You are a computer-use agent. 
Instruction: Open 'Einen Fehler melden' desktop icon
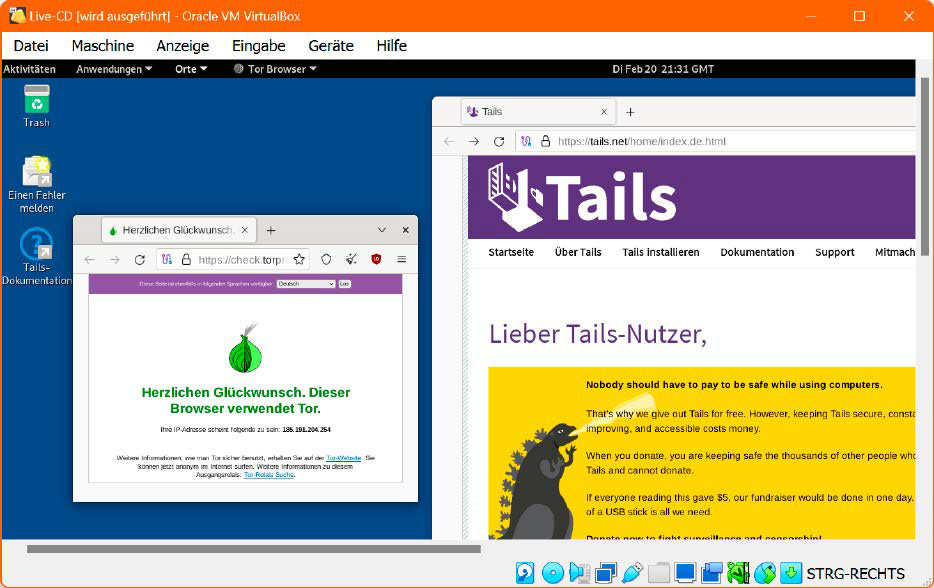(x=36, y=184)
